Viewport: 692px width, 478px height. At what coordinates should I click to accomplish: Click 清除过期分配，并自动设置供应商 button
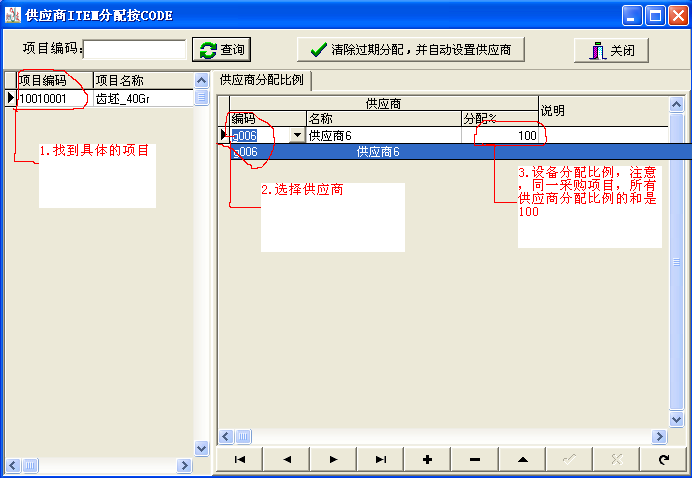410,49
